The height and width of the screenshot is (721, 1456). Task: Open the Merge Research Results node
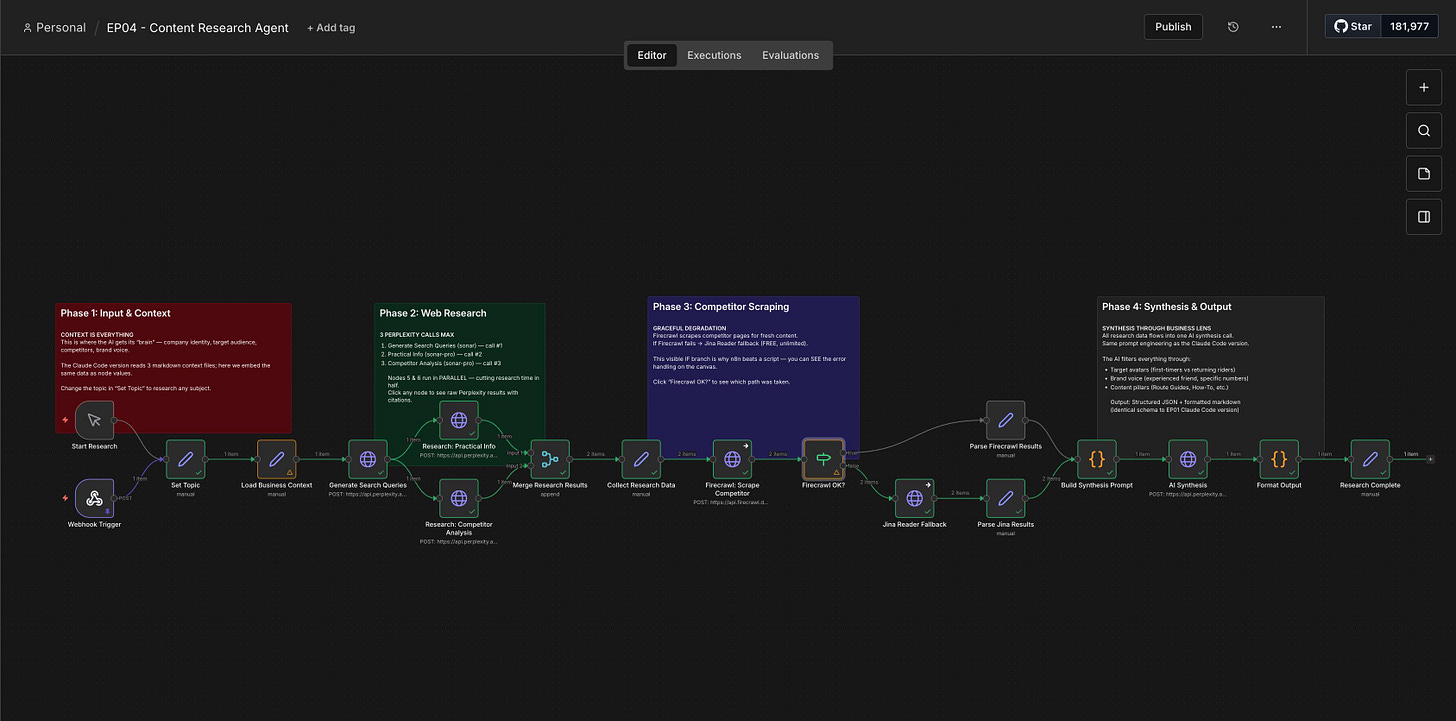549,460
